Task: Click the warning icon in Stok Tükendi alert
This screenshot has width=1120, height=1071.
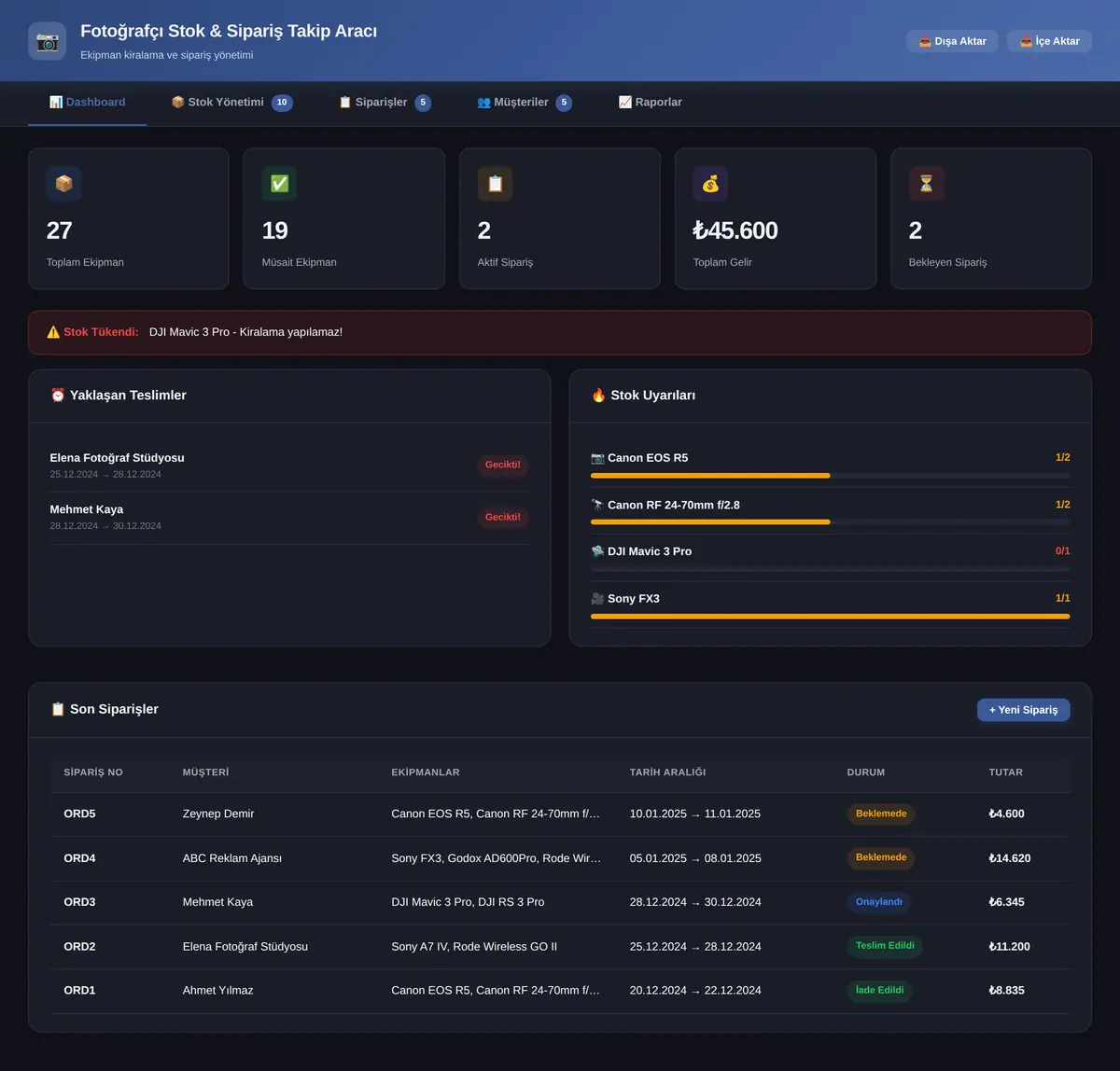Action: (53, 332)
